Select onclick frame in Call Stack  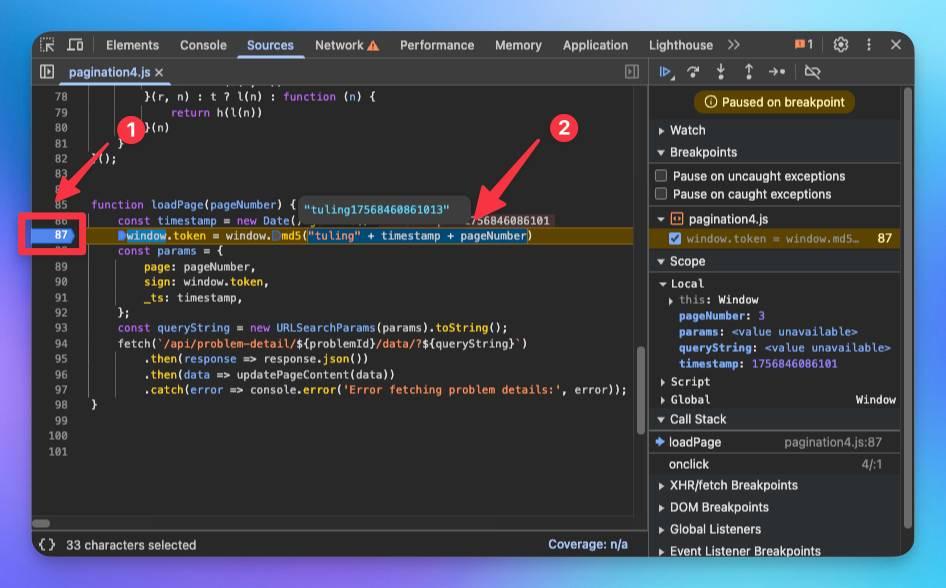tap(775, 464)
